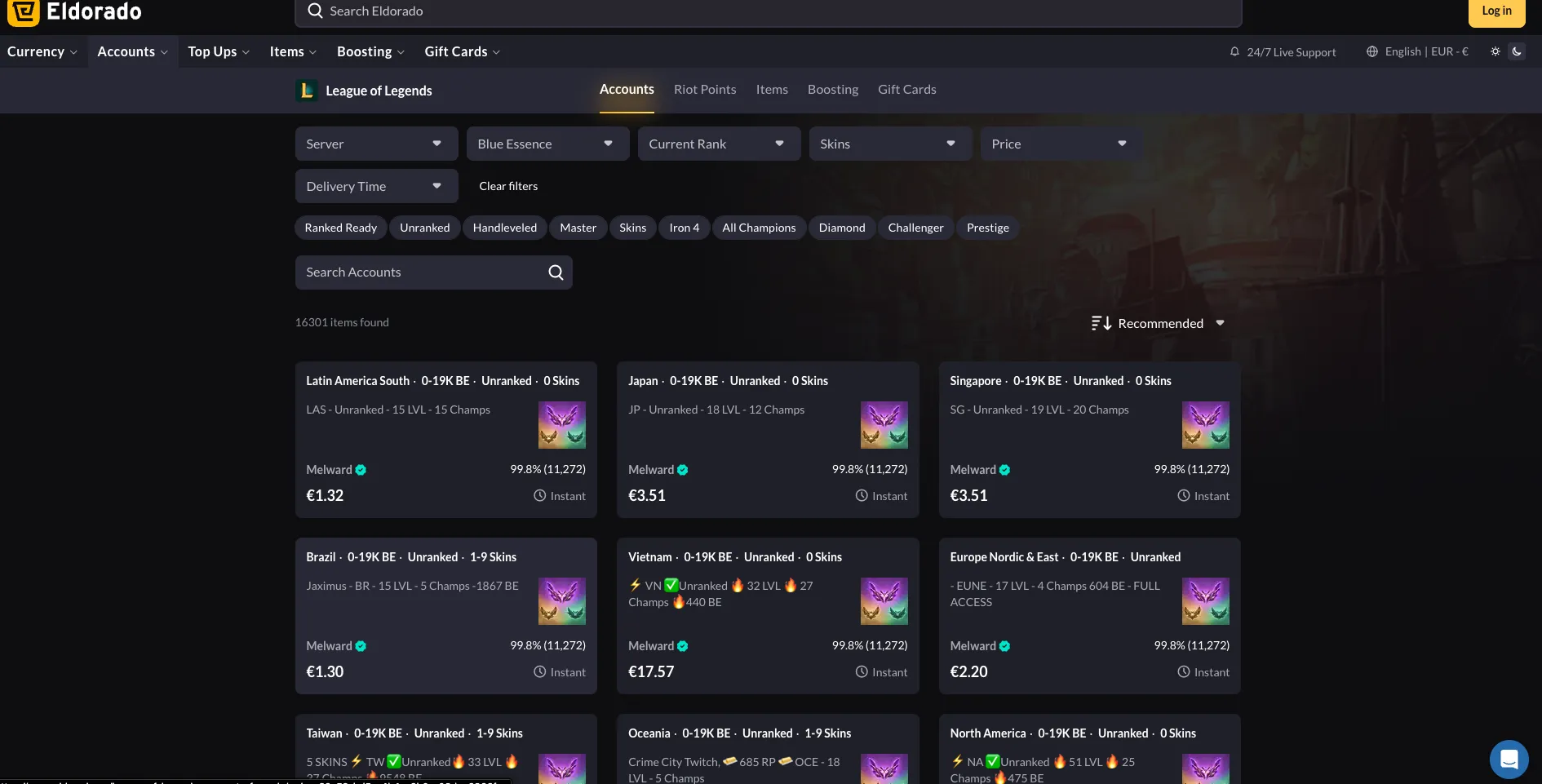Screen dimensions: 1542x784
Task: Switch to dark mode moon icon
Action: 1517,51
